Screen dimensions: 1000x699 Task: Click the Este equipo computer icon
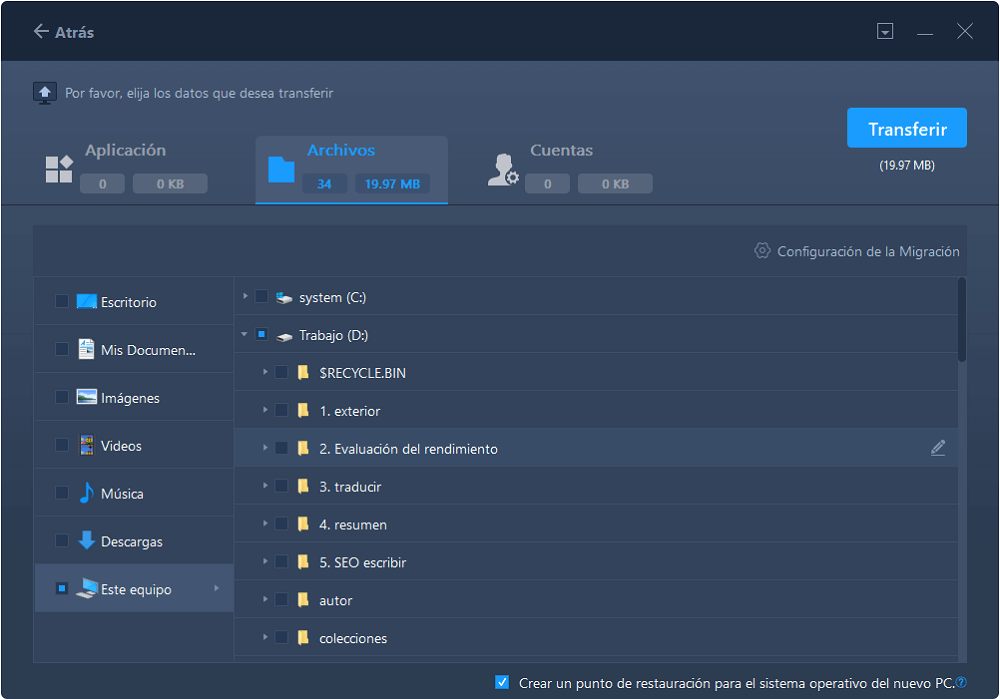87,588
